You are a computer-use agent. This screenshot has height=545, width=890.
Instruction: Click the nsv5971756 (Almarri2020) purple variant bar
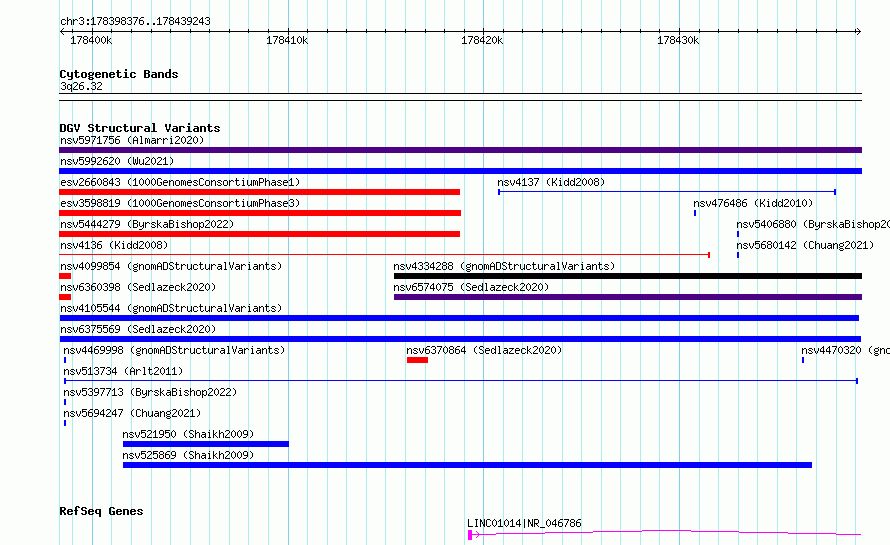(x=460, y=150)
